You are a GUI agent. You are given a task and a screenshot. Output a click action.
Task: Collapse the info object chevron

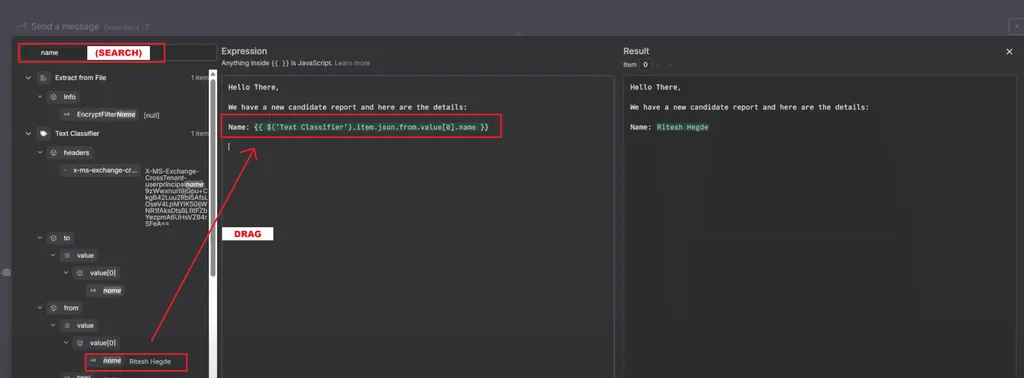[x=40, y=97]
